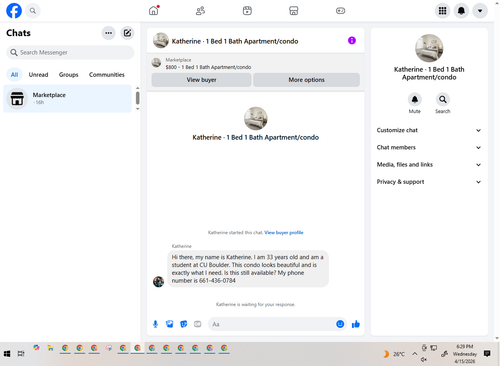Attach a photo with the image icon
This screenshot has height=366, width=500.
(x=170, y=324)
